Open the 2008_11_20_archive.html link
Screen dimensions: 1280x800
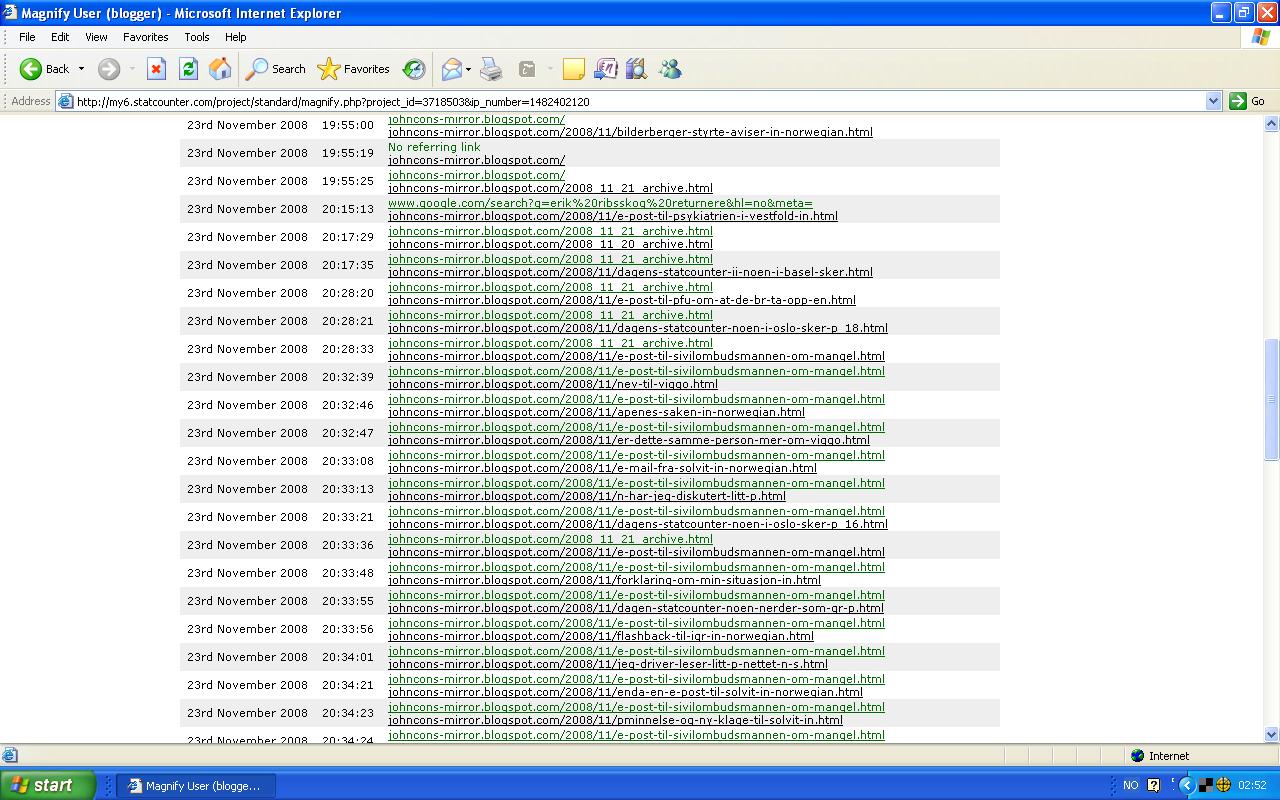[x=550, y=244]
